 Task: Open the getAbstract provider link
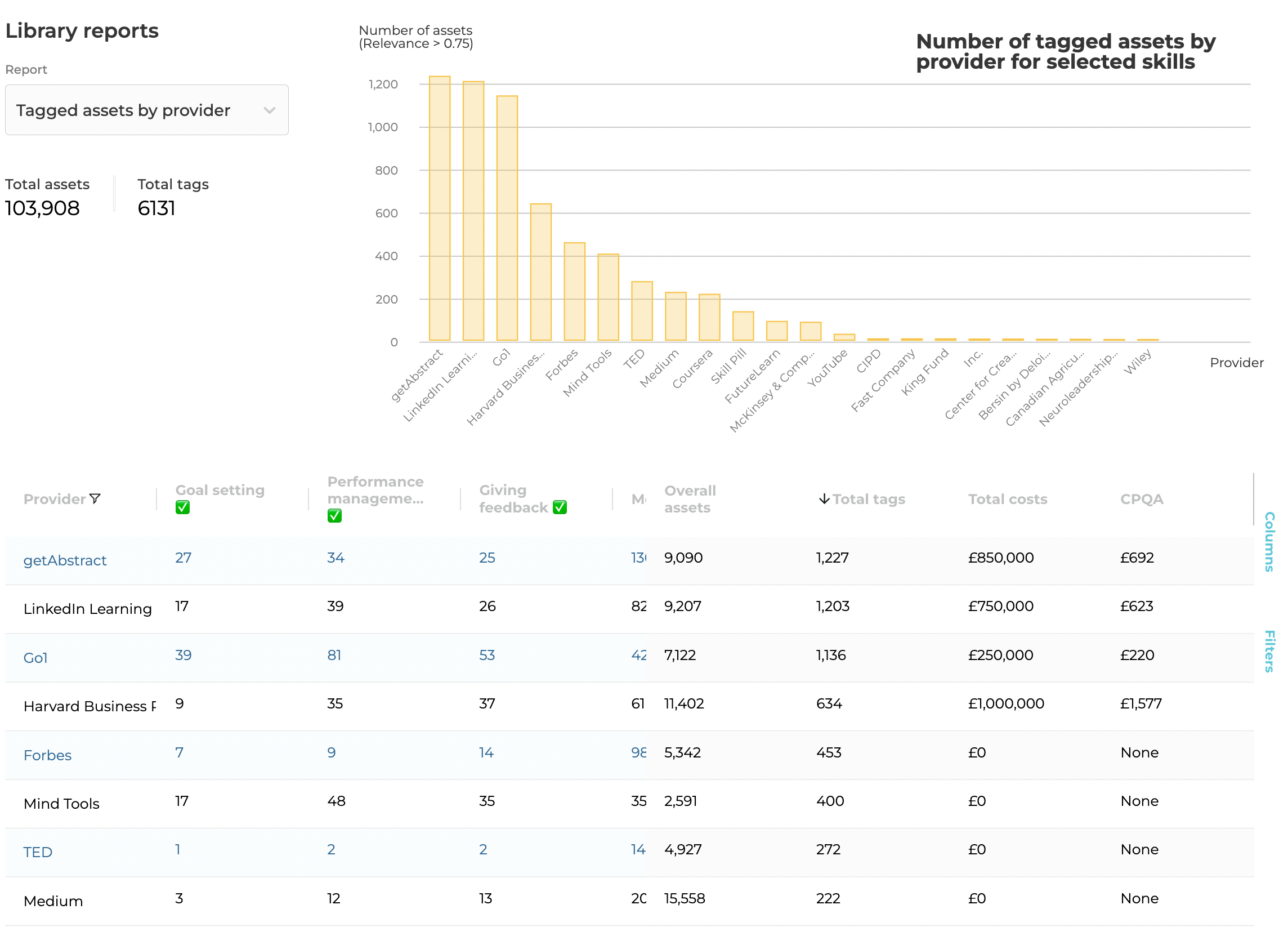(x=65, y=560)
